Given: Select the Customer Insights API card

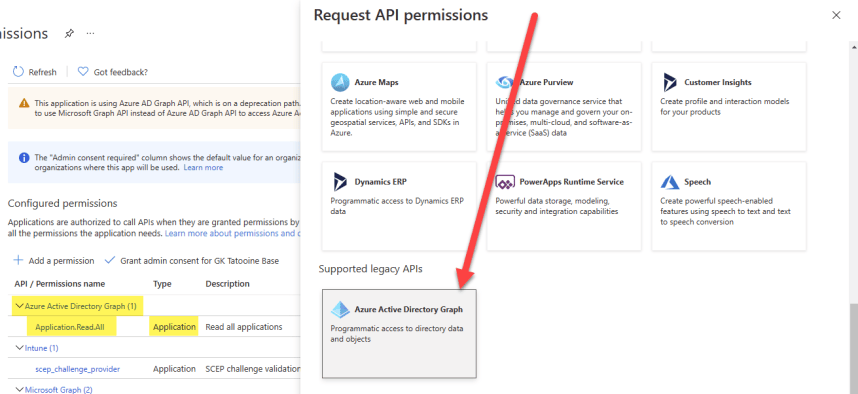Looking at the screenshot, I should click(729, 107).
